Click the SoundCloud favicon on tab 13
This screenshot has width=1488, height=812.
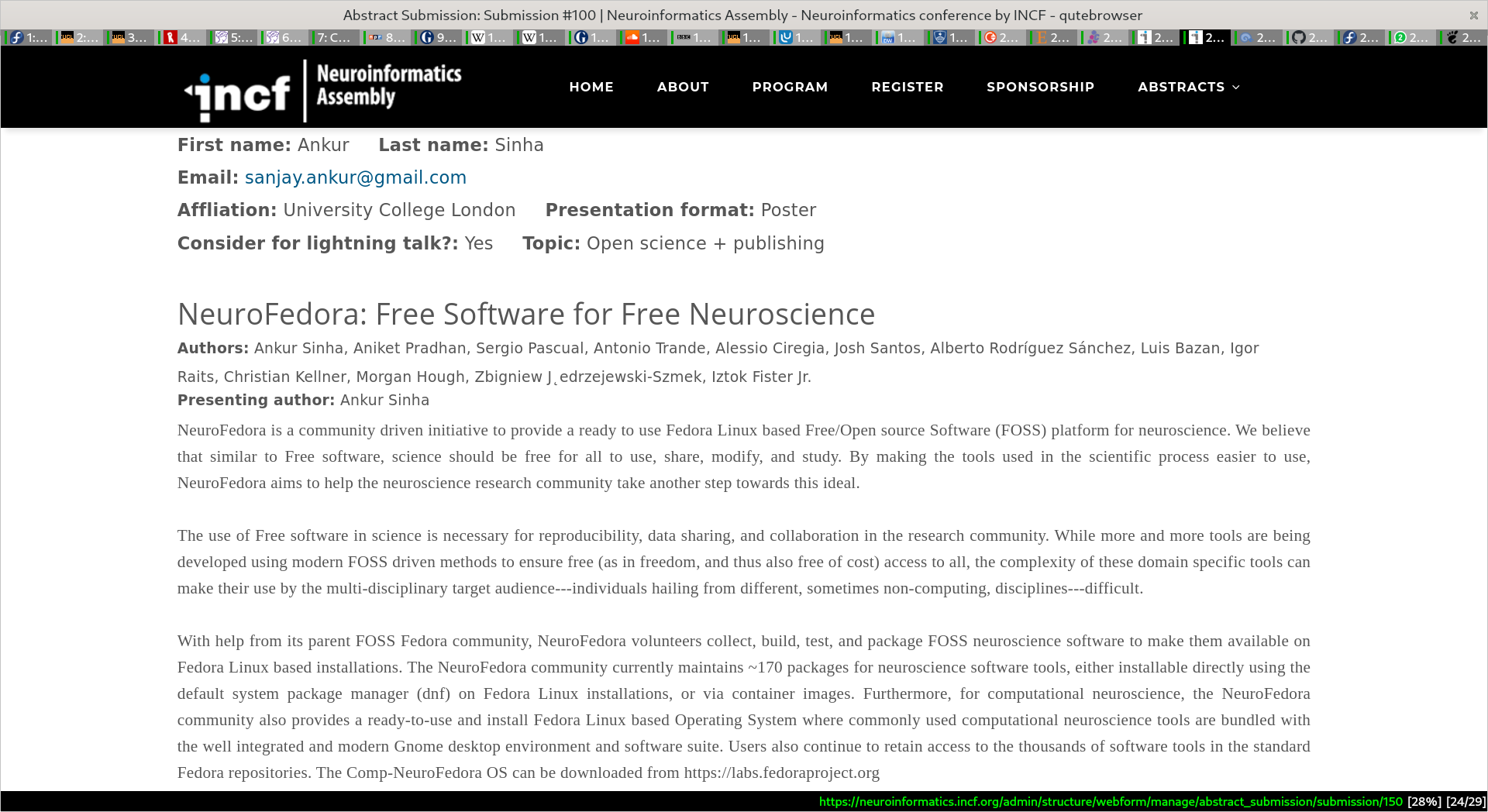pos(632,37)
